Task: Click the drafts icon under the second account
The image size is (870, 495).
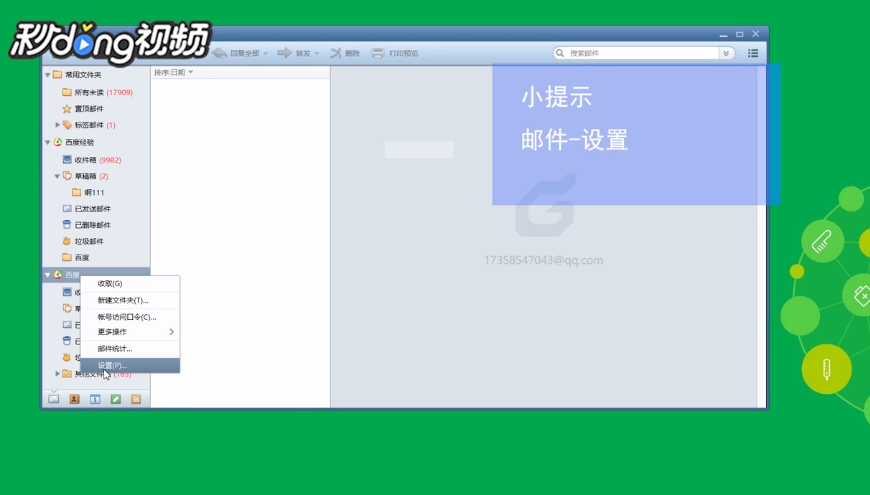Action: 67,308
